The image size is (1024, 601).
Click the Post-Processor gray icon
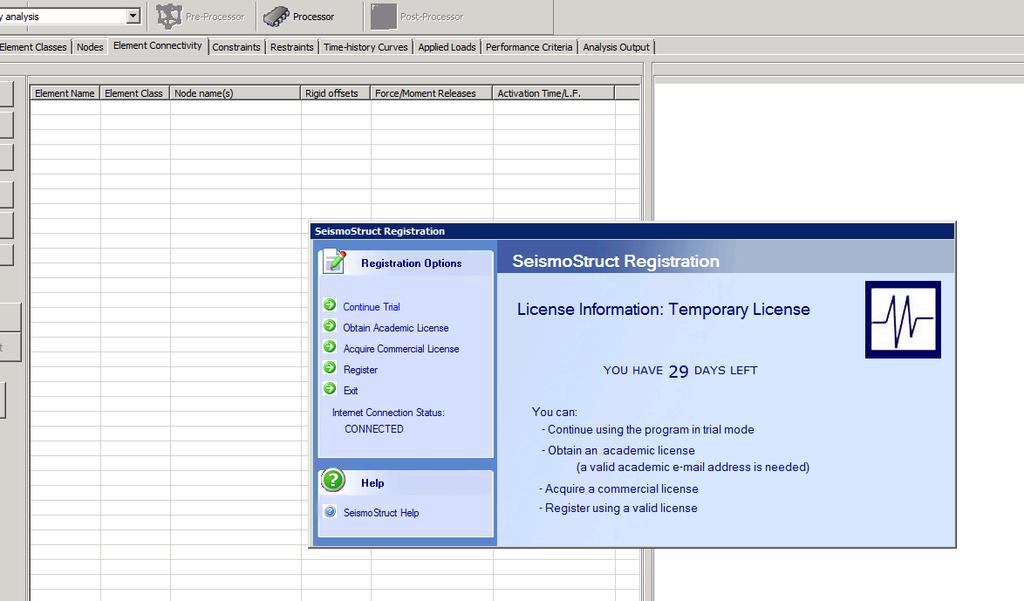383,16
